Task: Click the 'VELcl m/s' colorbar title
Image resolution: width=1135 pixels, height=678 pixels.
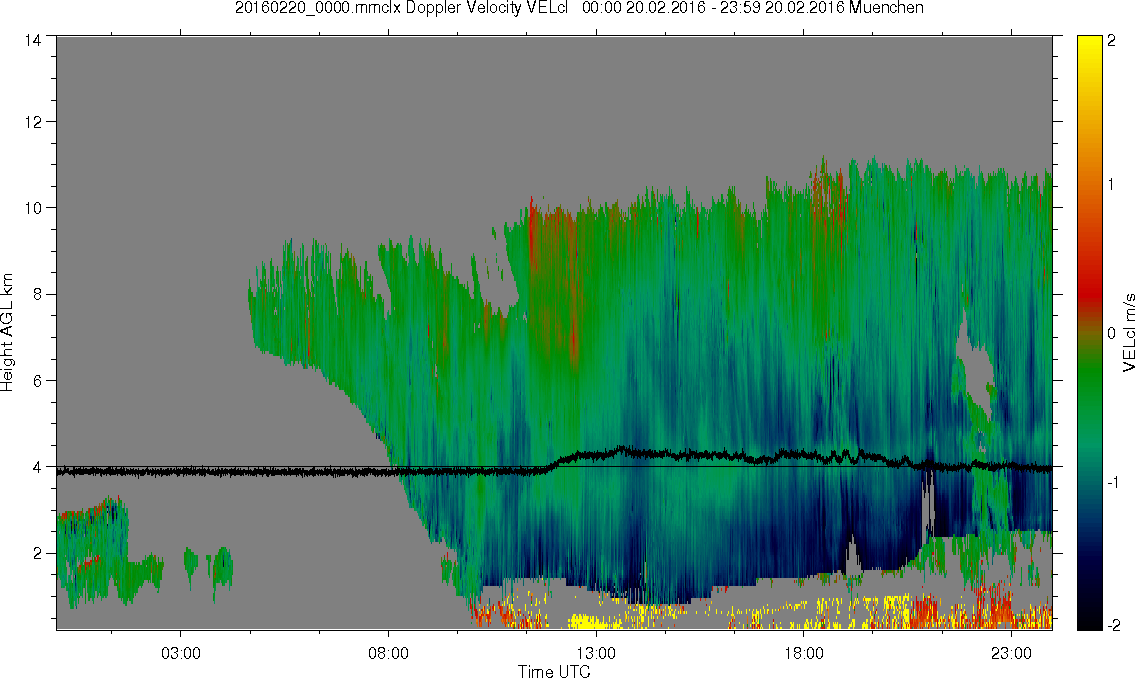Action: coord(1128,333)
